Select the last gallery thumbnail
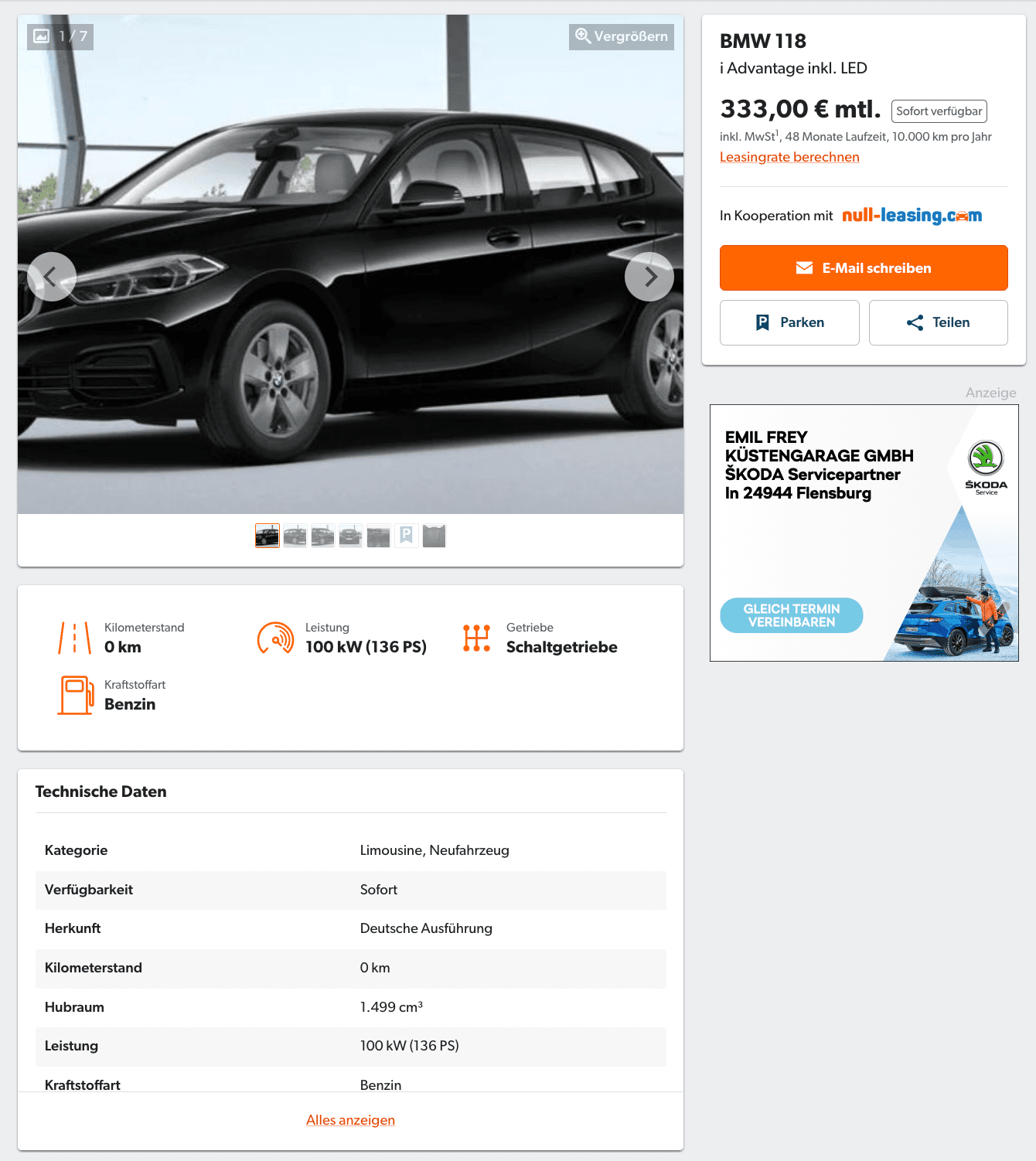 435,536
